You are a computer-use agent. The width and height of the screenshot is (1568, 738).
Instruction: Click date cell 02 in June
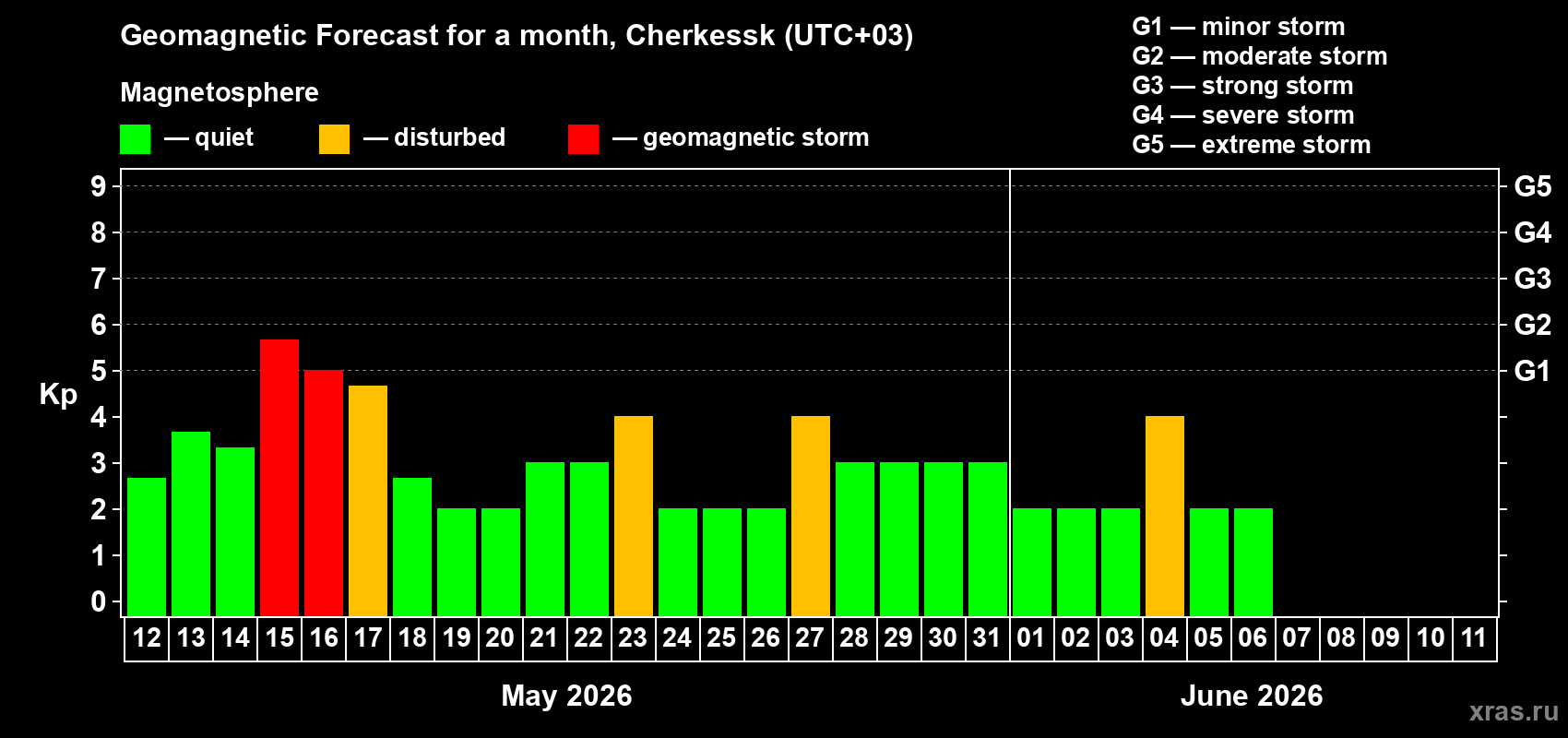pyautogui.click(x=1076, y=638)
